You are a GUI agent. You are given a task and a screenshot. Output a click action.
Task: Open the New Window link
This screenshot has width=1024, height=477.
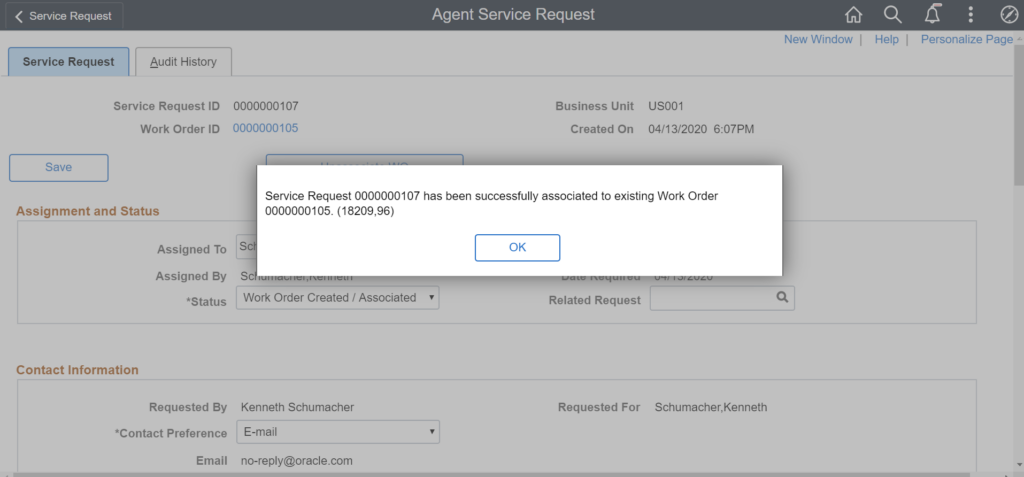click(818, 39)
